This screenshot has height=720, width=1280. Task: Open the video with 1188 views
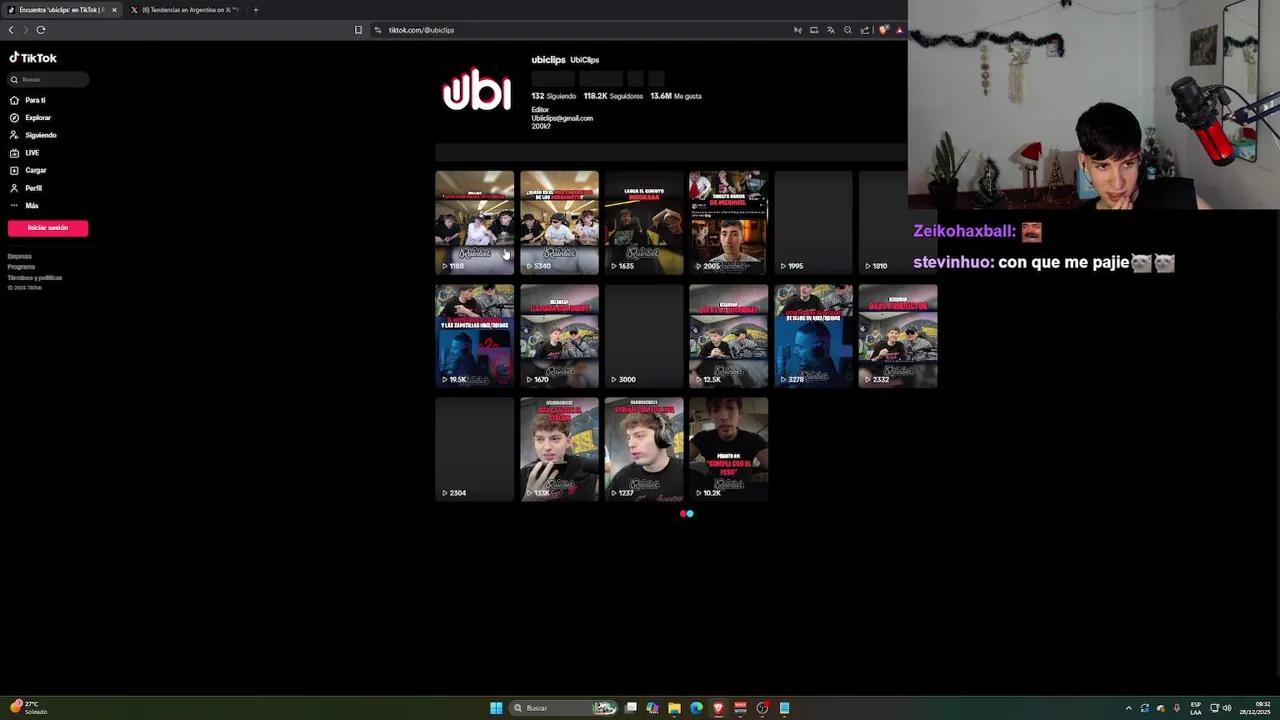point(475,222)
